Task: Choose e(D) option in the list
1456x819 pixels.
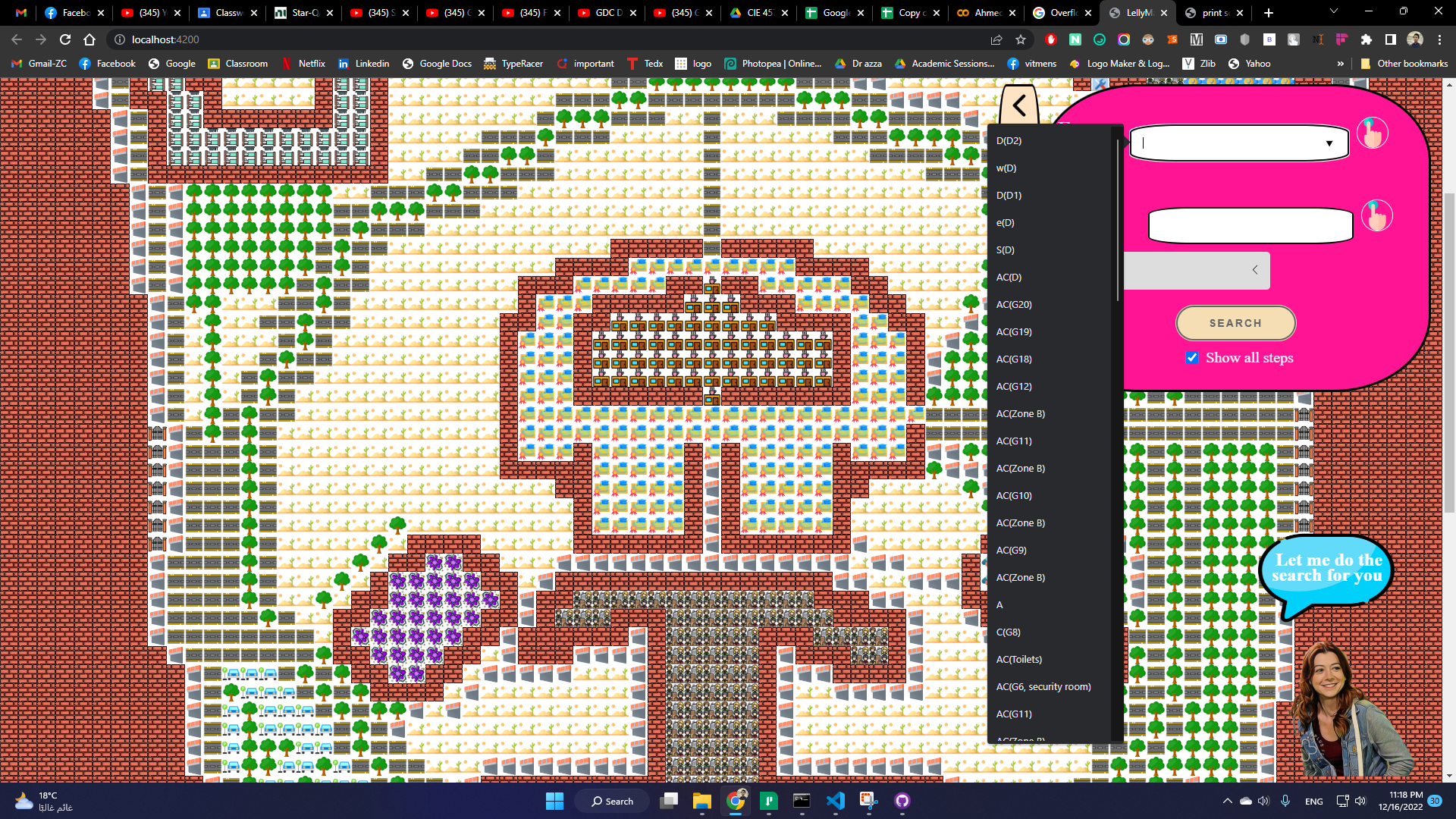Action: (x=1050, y=223)
